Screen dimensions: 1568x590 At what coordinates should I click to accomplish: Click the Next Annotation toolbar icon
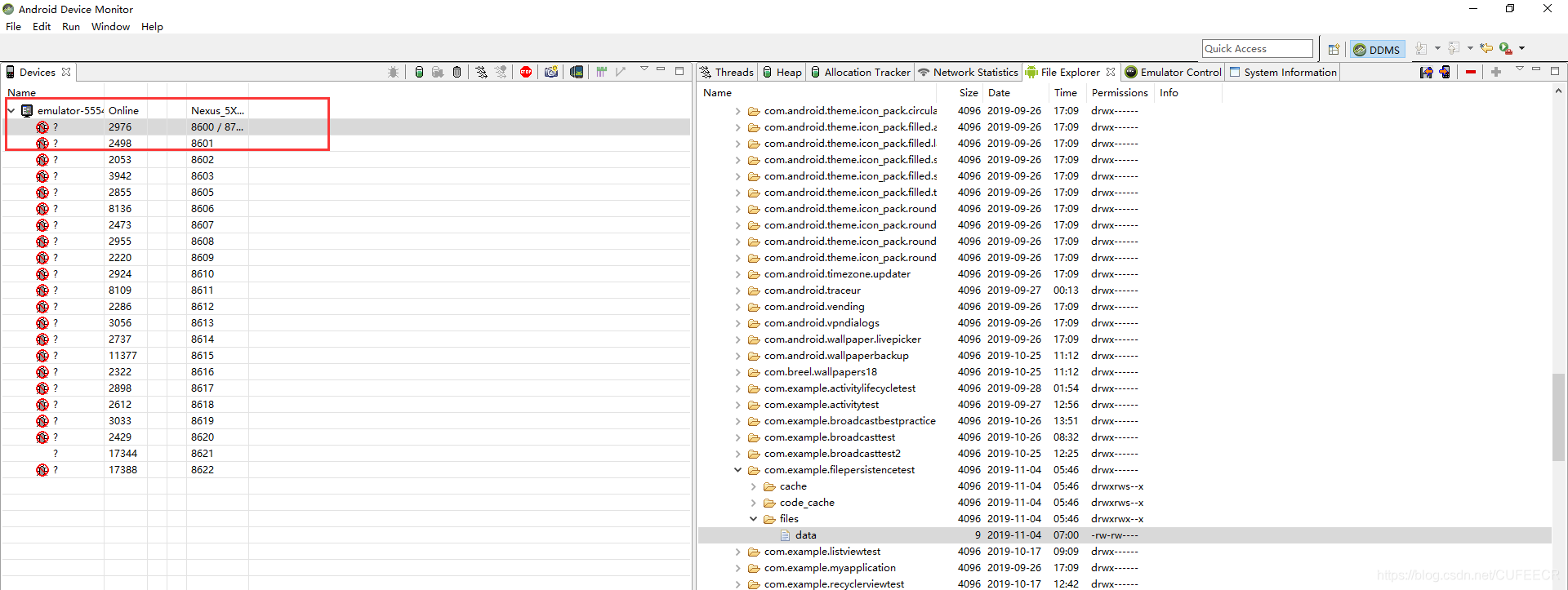[1421, 49]
